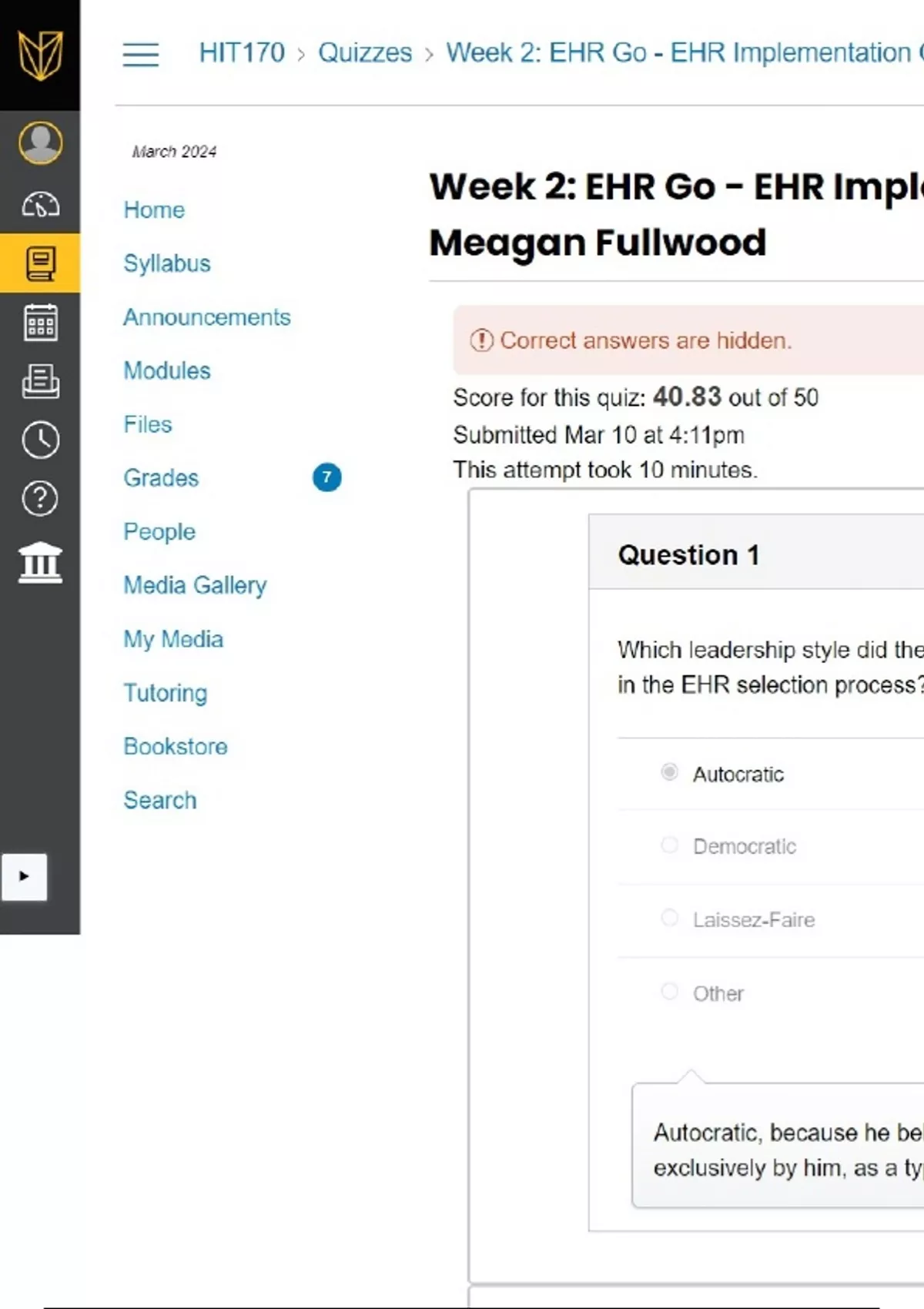Expand the global navigation arrow button

24,876
